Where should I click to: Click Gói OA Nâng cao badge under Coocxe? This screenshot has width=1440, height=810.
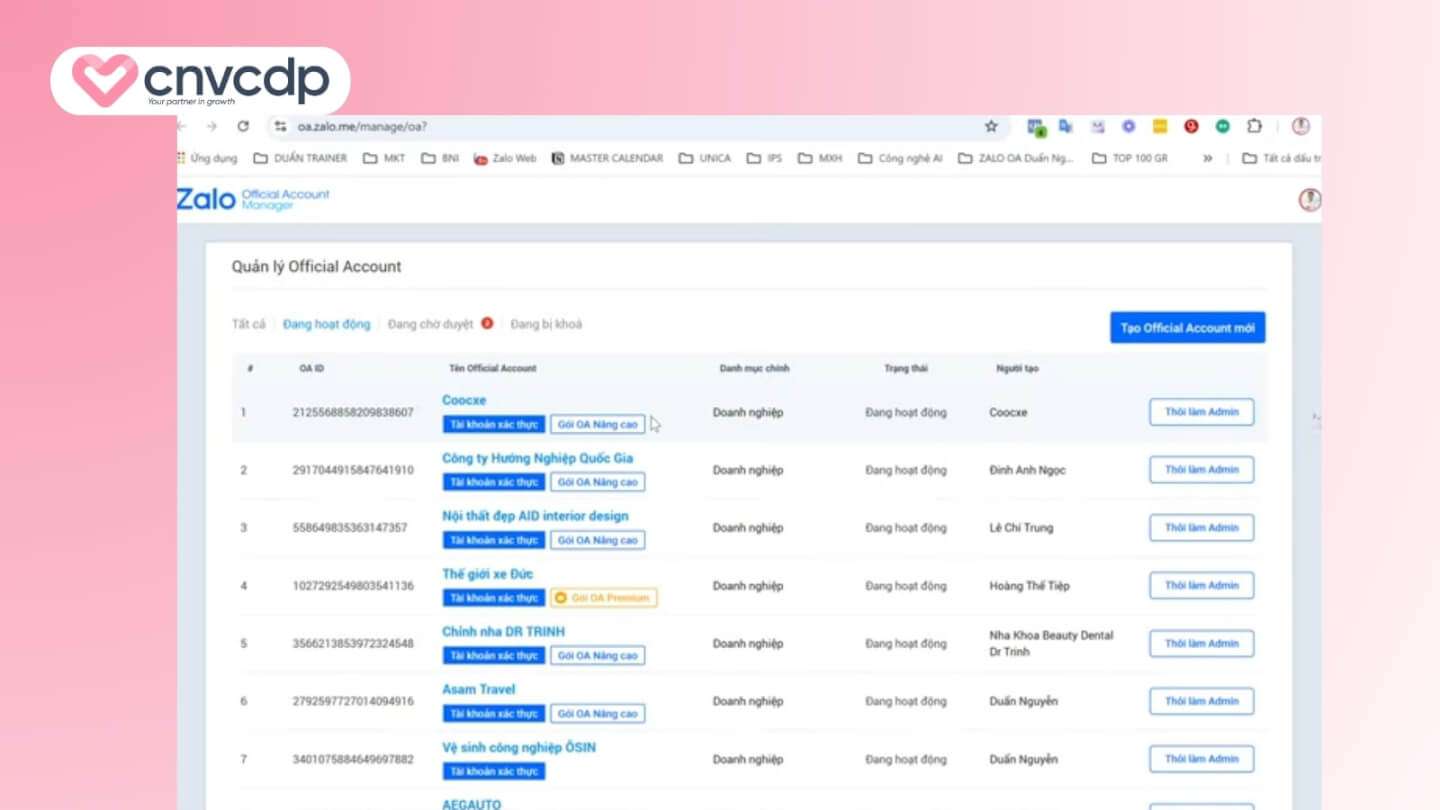point(598,424)
